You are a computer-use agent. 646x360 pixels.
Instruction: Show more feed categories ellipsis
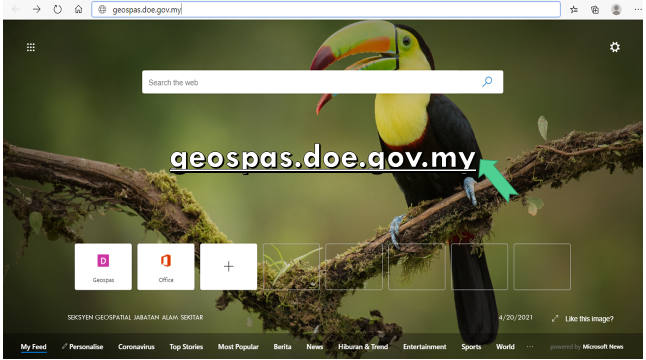530,347
